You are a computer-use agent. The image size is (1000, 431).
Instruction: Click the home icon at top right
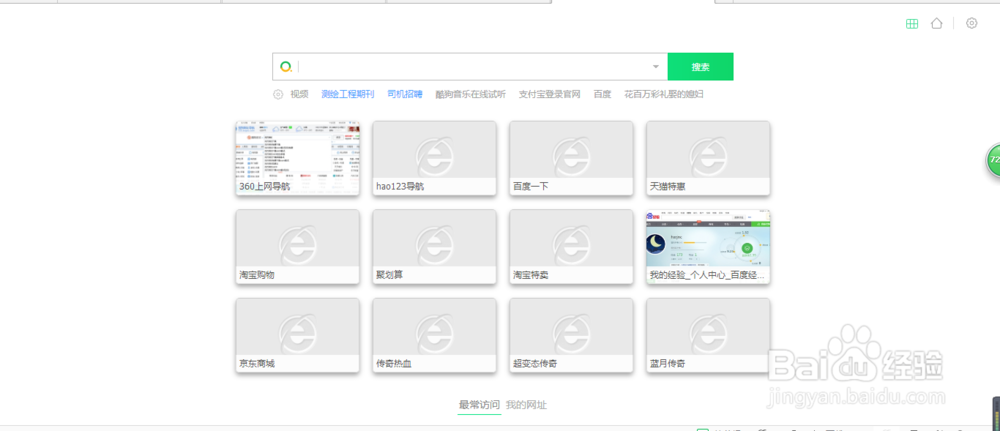pyautogui.click(x=936, y=24)
